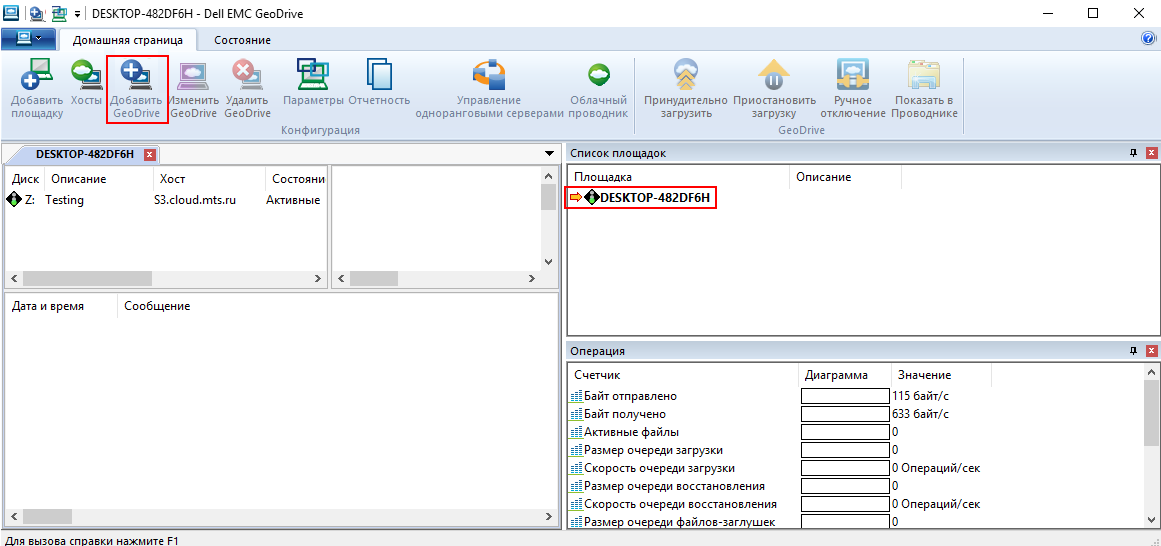
Task: Select the Домашняя страница tab
Action: [128, 40]
